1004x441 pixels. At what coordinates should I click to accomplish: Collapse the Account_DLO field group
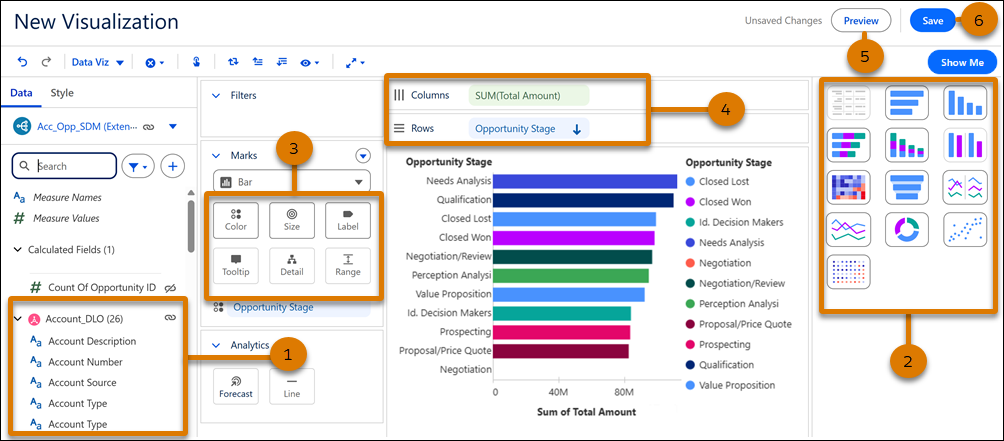[x=17, y=318]
